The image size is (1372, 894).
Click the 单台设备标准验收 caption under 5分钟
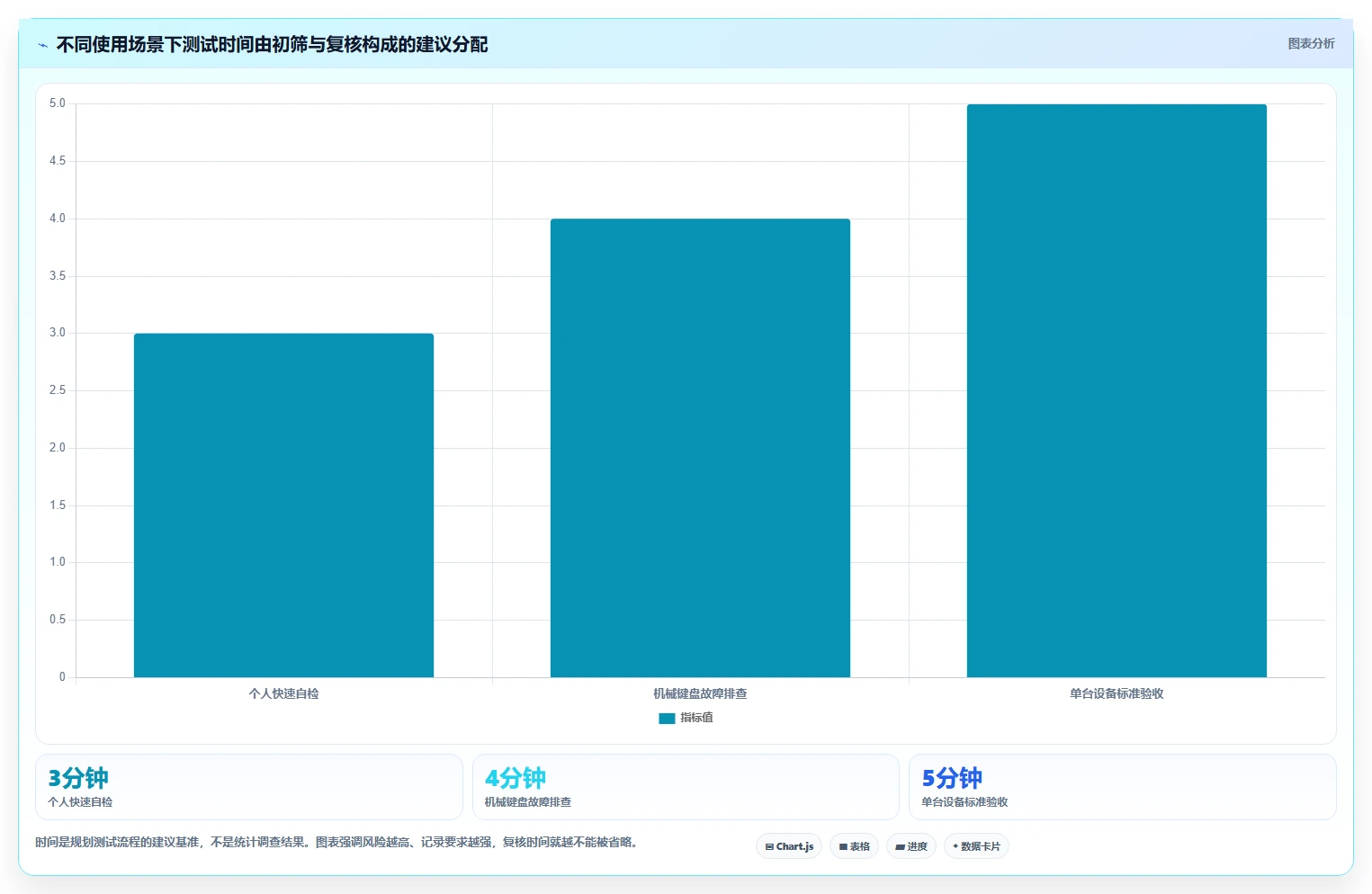(x=964, y=801)
